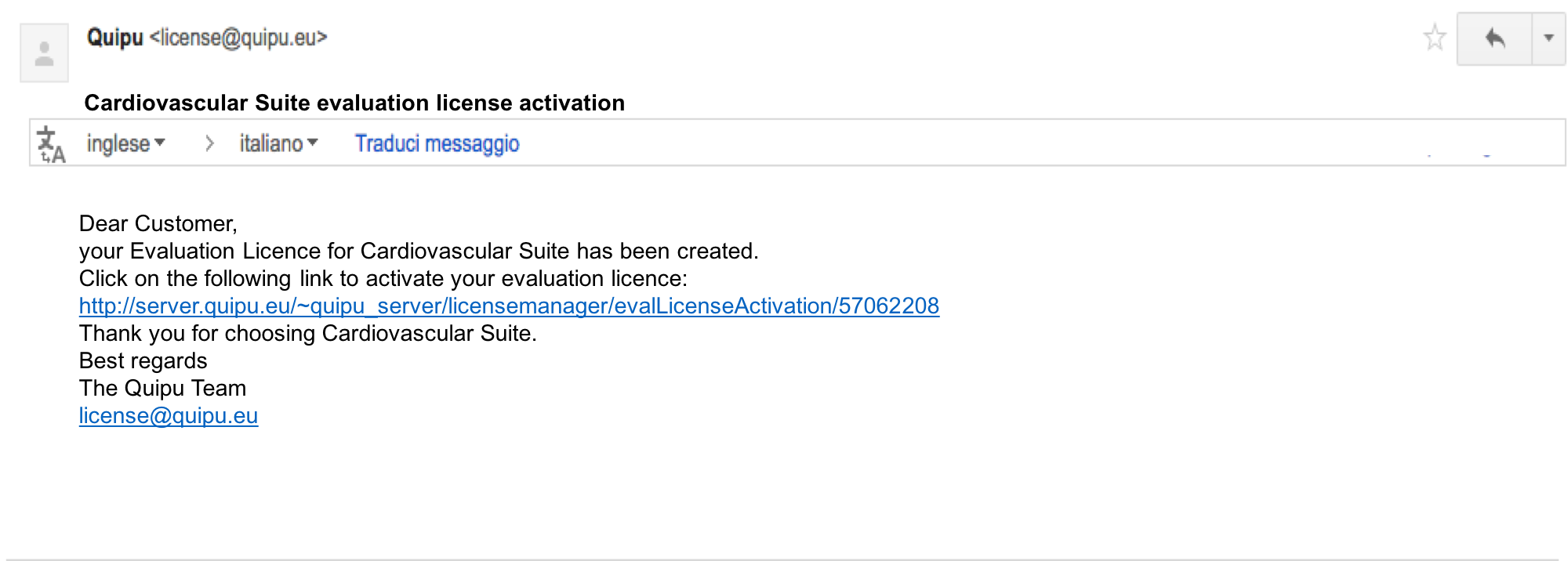Click the "Dear Customer," greeting text
The image size is (1568, 561).
158,223
